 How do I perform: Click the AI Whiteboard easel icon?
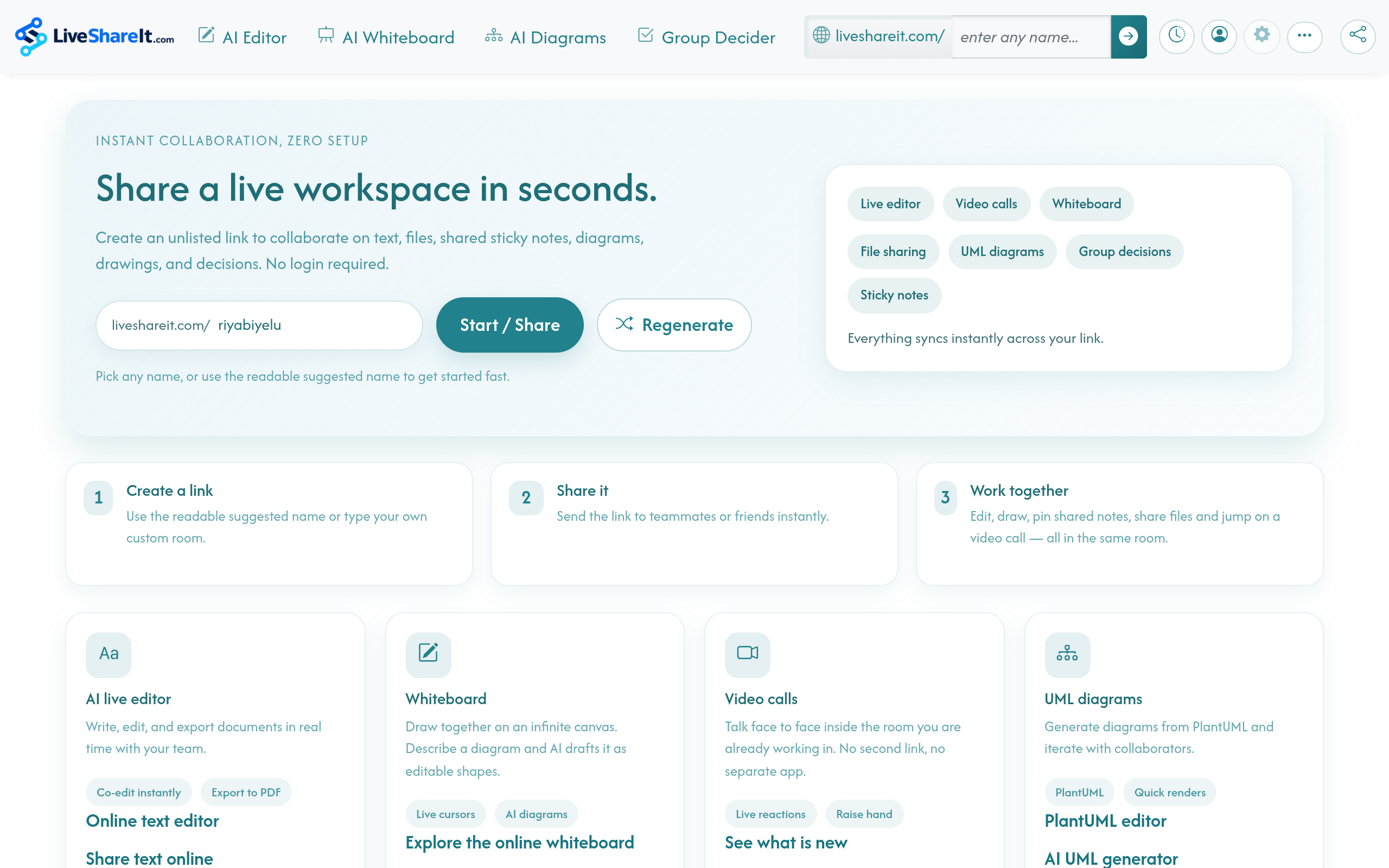(x=326, y=35)
